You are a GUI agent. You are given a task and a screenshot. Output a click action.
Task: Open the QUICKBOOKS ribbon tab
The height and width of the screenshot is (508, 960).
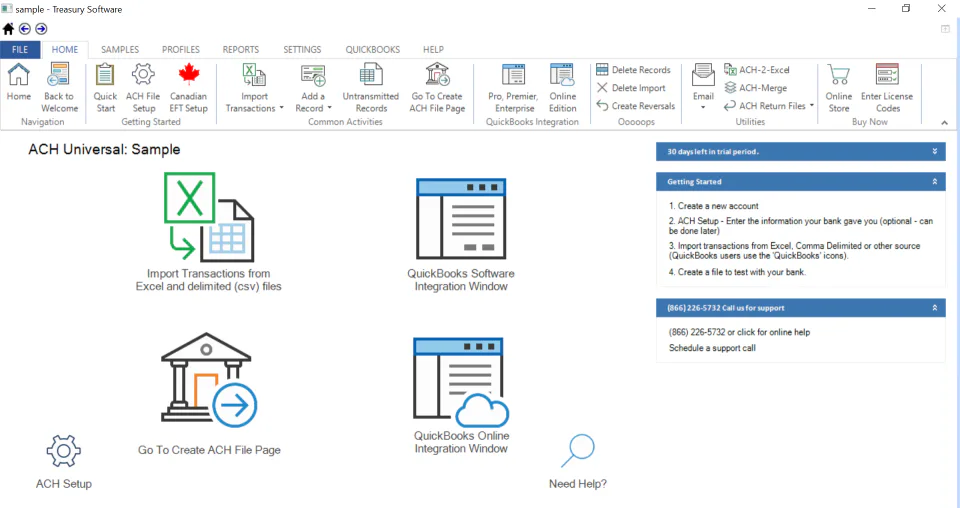(x=372, y=50)
